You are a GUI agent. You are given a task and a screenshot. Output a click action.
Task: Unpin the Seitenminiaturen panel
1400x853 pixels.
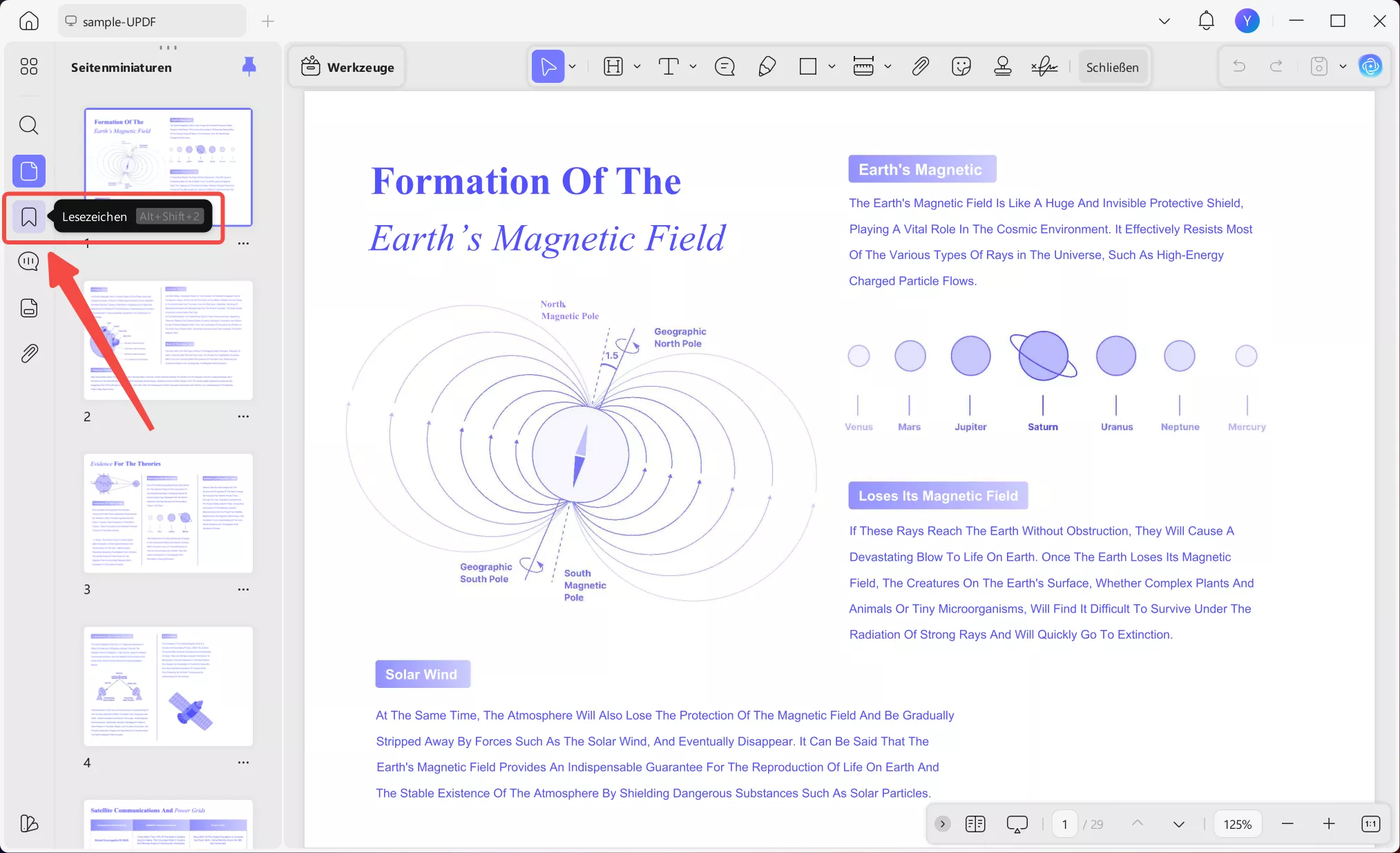tap(249, 66)
